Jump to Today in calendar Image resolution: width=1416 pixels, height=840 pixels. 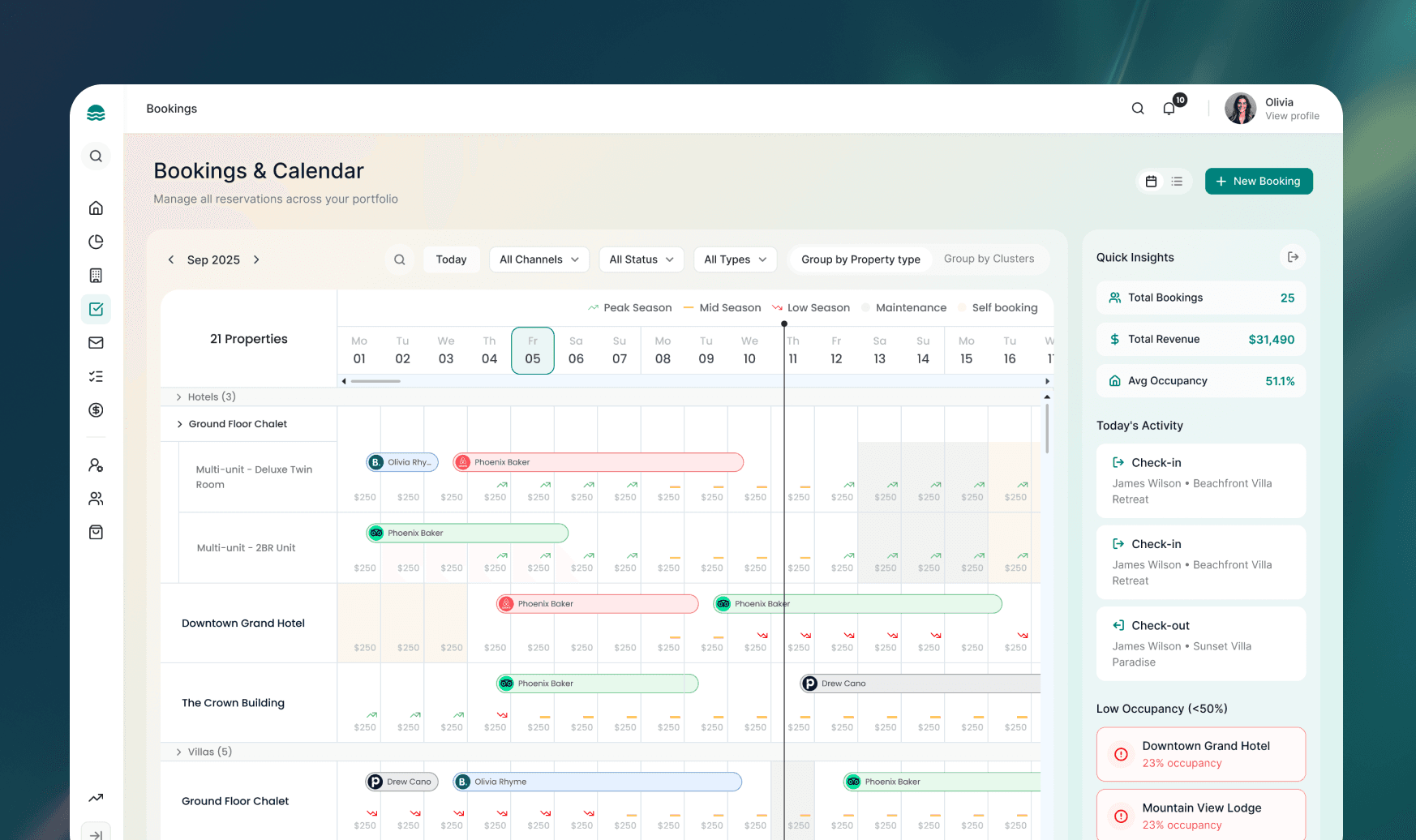pos(451,259)
